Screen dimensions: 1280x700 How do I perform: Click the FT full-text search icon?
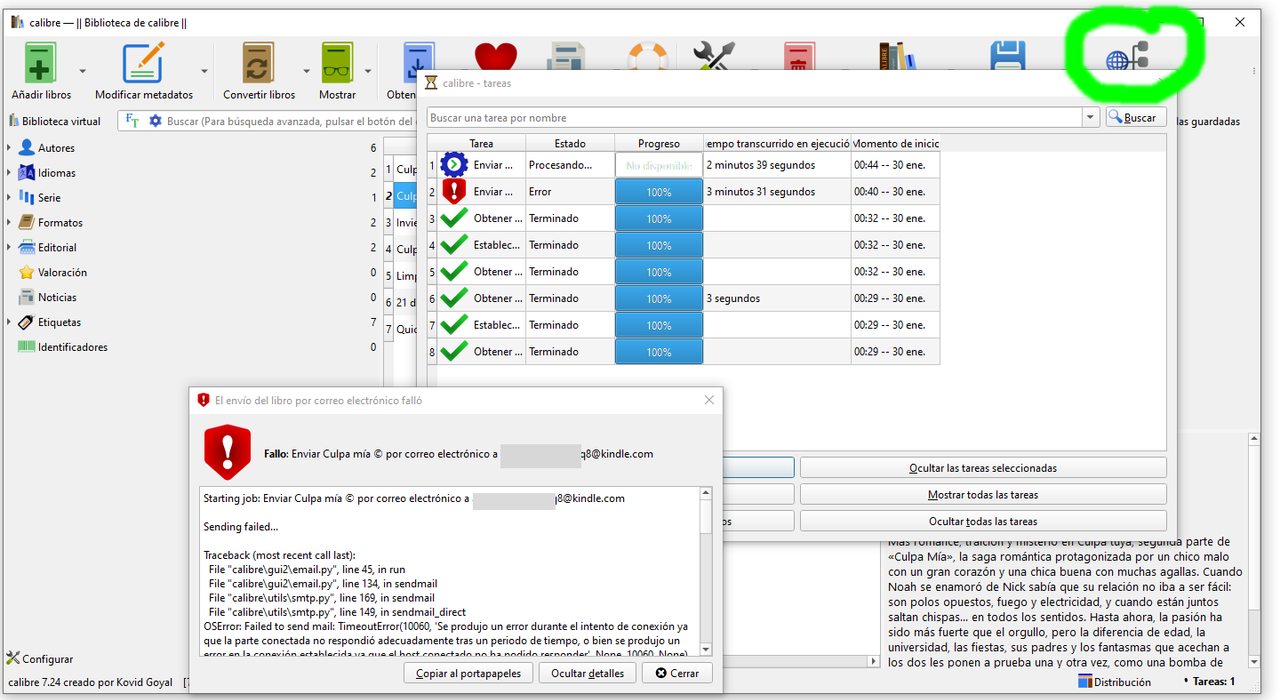point(133,121)
